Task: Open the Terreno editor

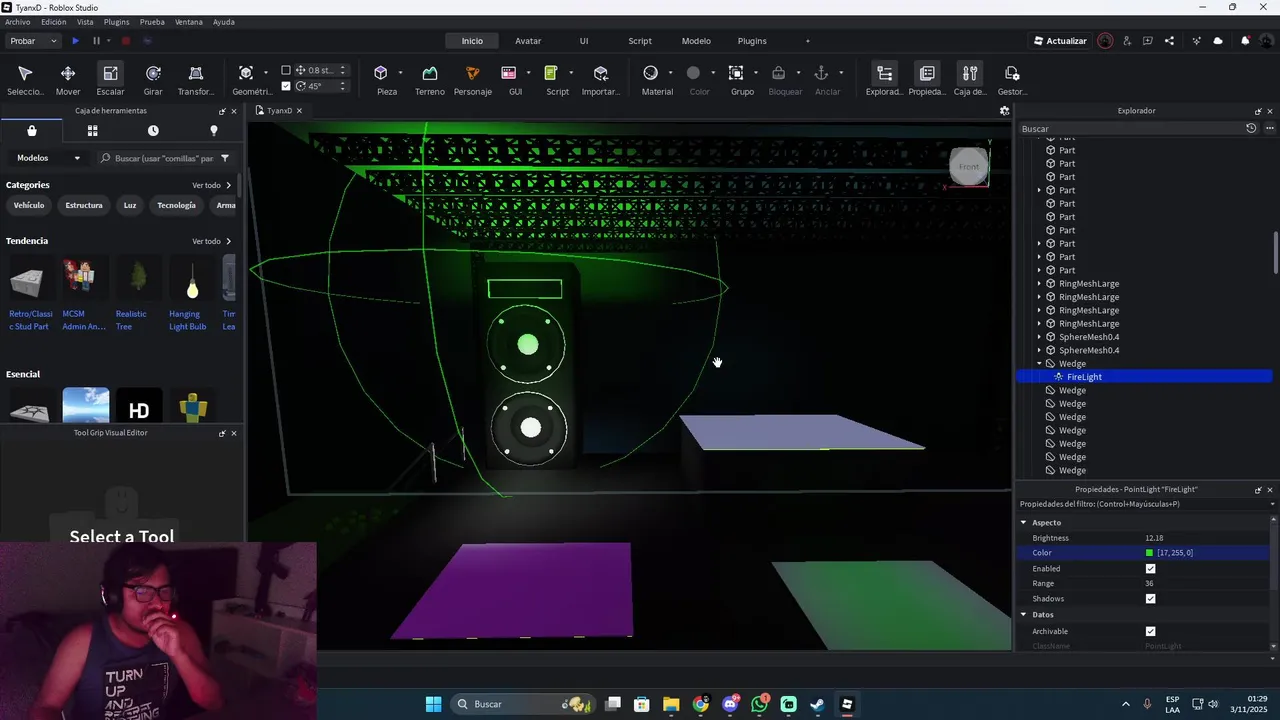Action: [430, 79]
